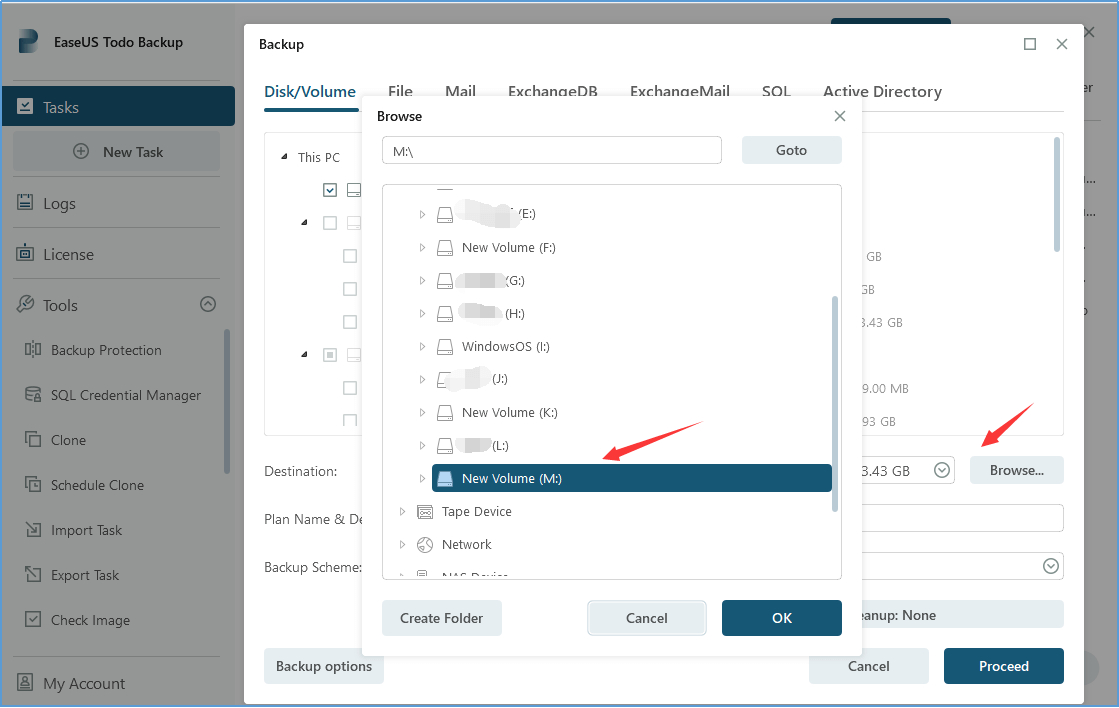Confirm with the OK button
The height and width of the screenshot is (708, 1119).
pos(781,618)
